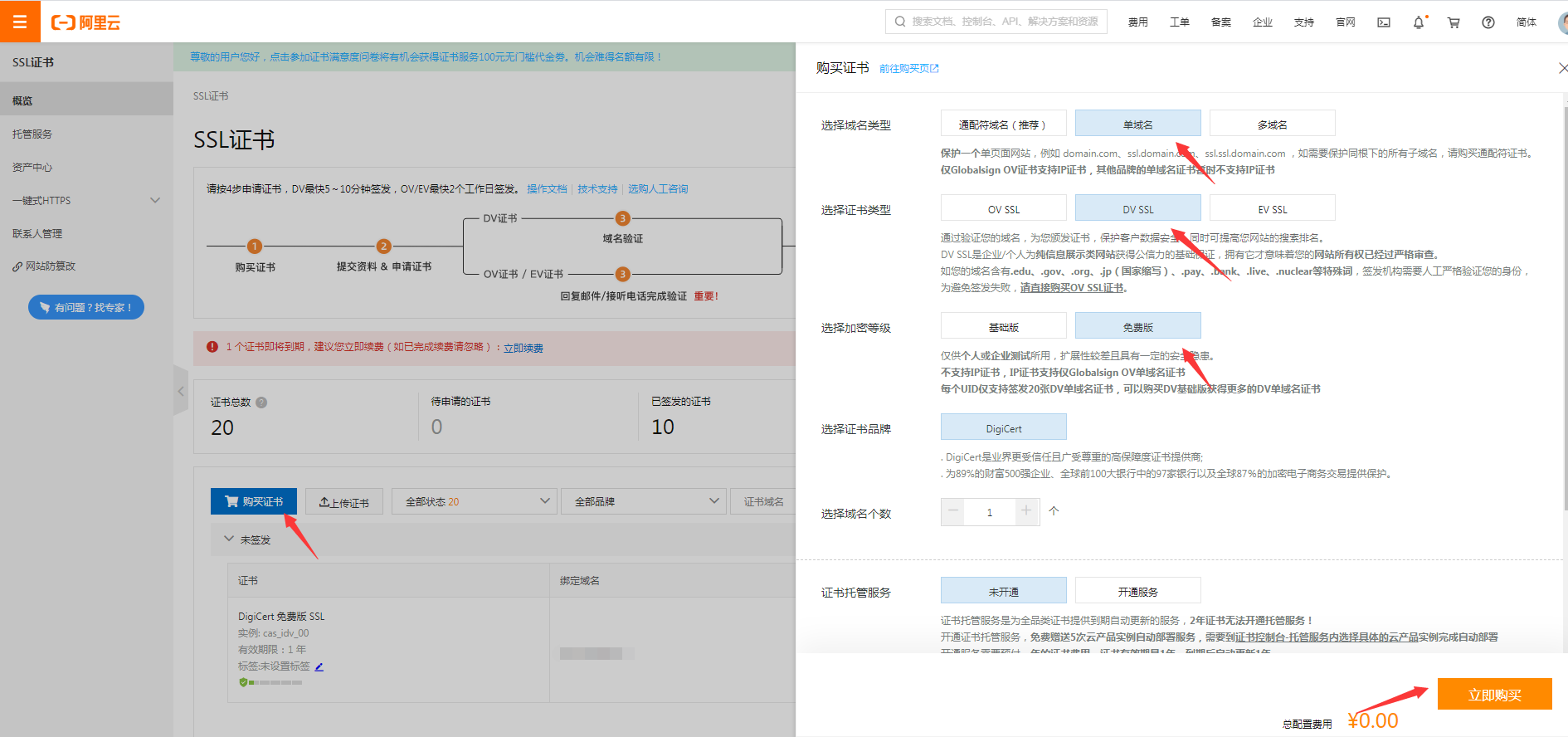Select 多域名 option
Image resolution: width=1568 pixels, height=737 pixels.
1272,124
